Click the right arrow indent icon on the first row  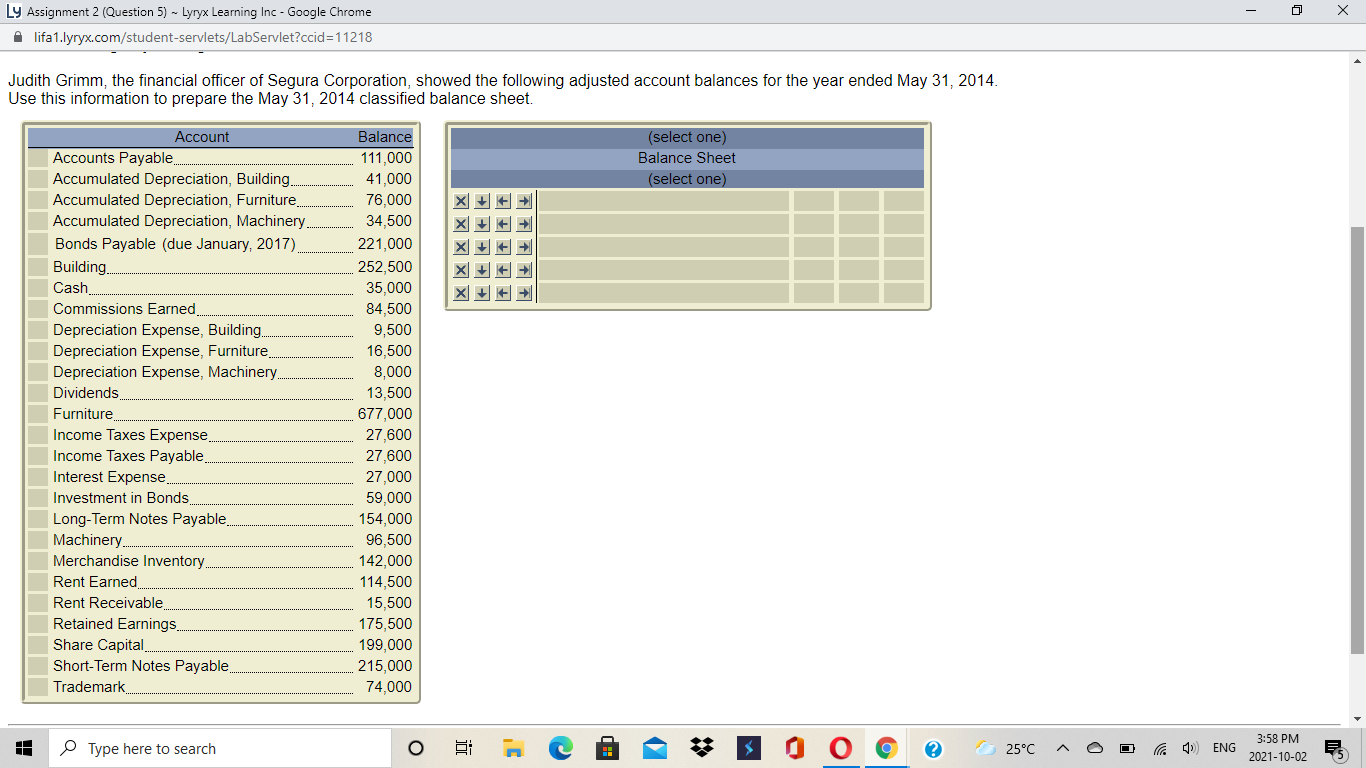(x=523, y=200)
